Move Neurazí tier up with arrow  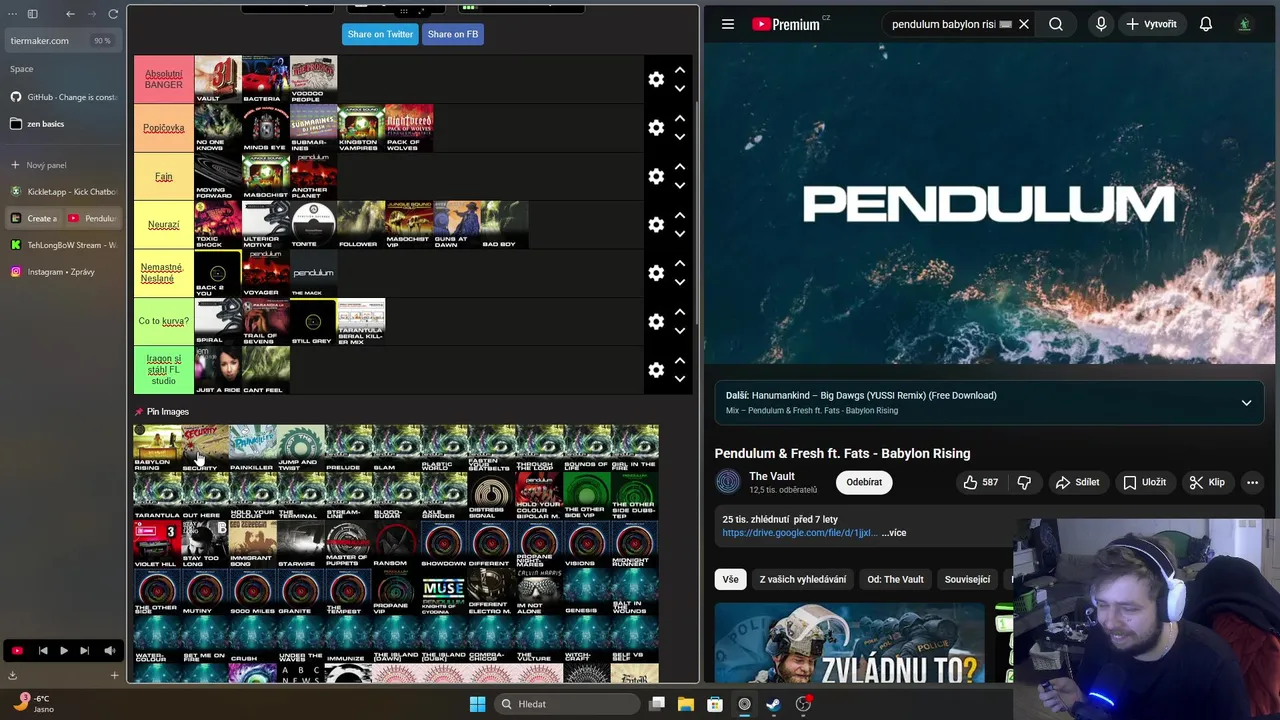coord(680,215)
